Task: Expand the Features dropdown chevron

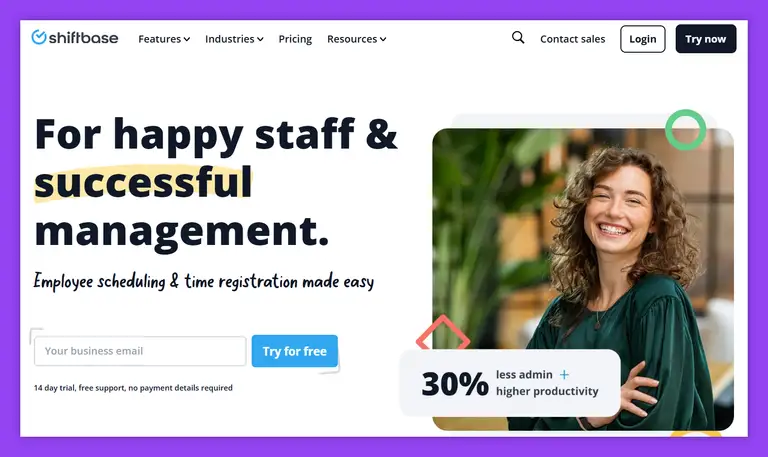Action: (187, 39)
